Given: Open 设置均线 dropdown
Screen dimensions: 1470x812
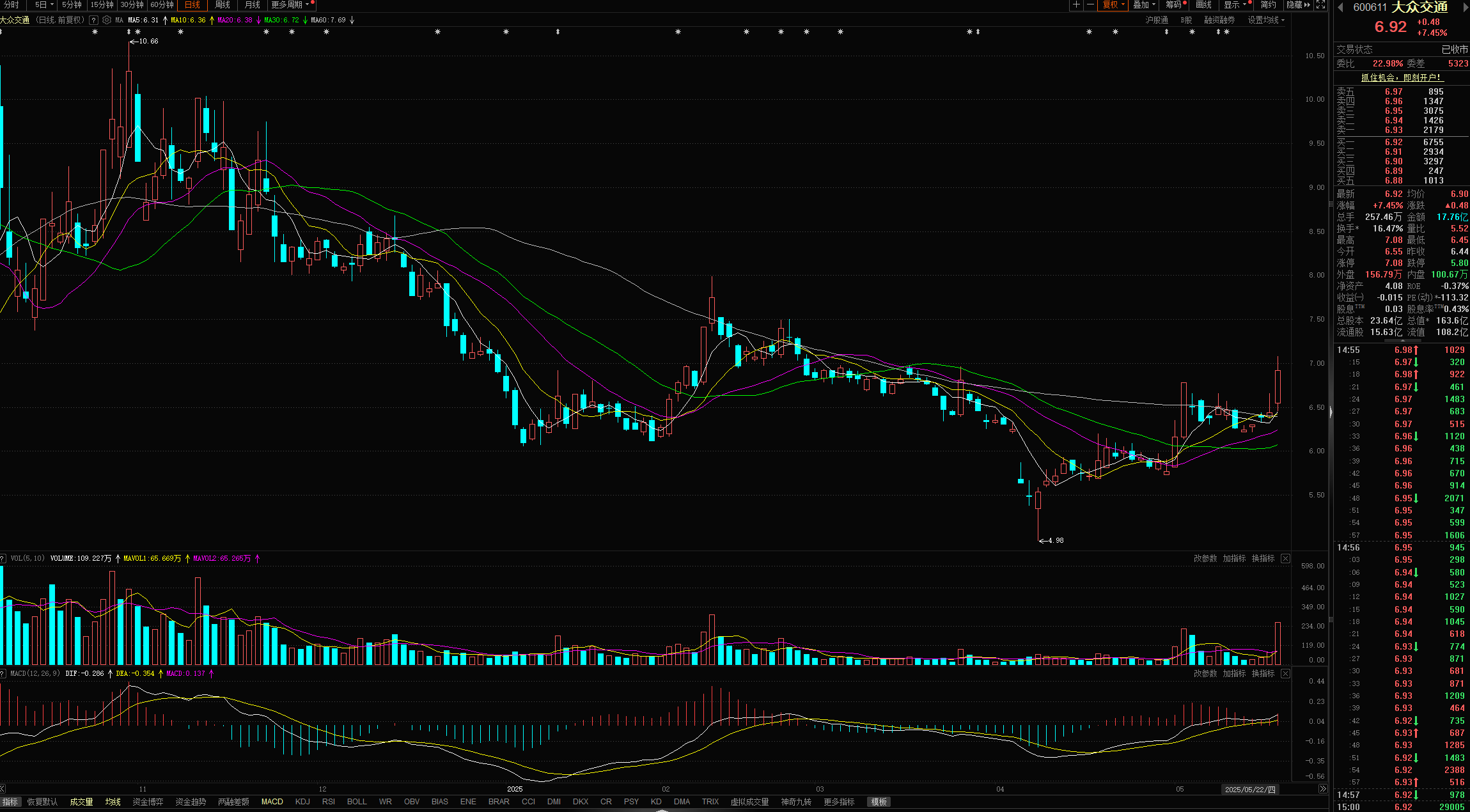Looking at the screenshot, I should 1266,20.
